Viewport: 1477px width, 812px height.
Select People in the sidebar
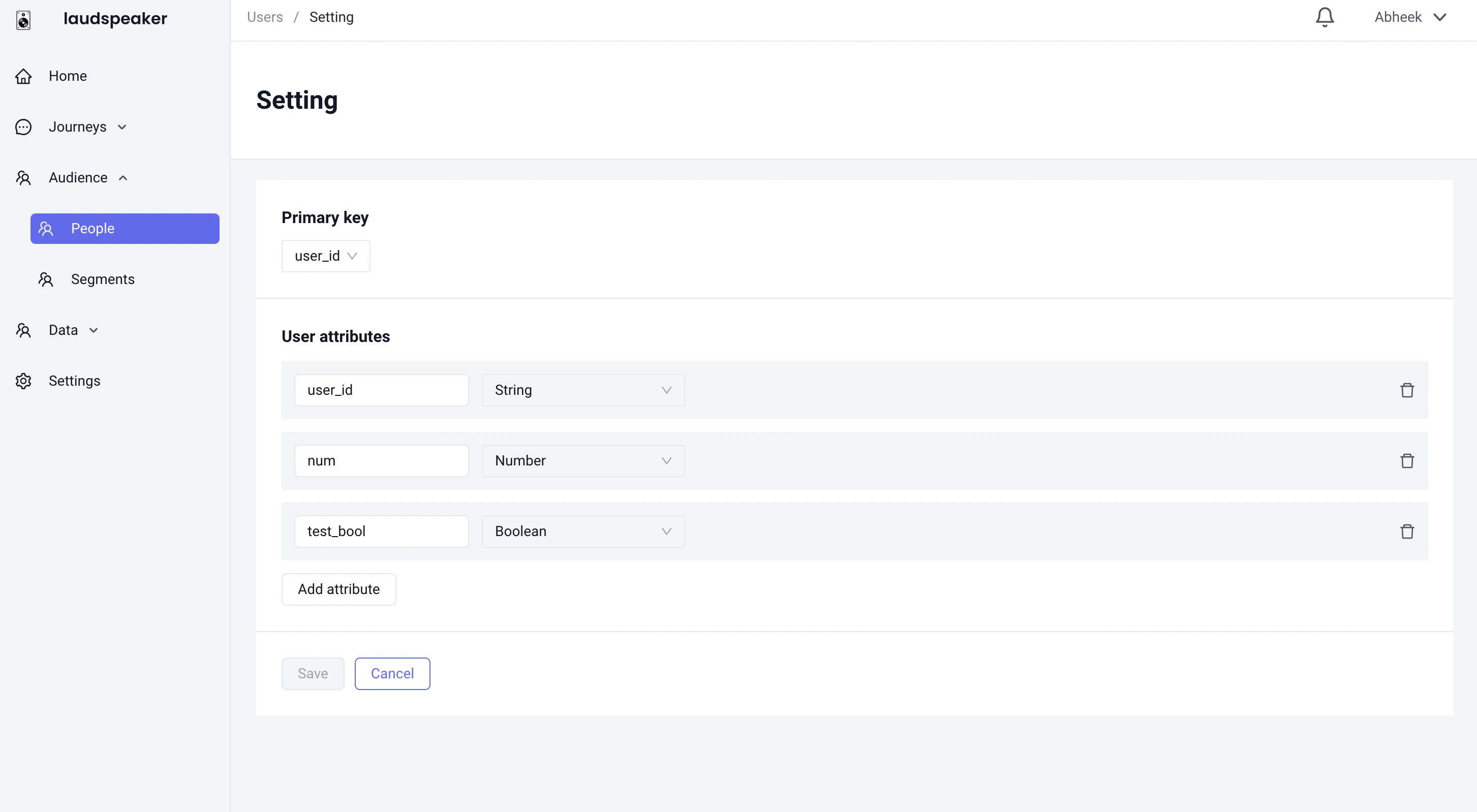[x=125, y=229]
